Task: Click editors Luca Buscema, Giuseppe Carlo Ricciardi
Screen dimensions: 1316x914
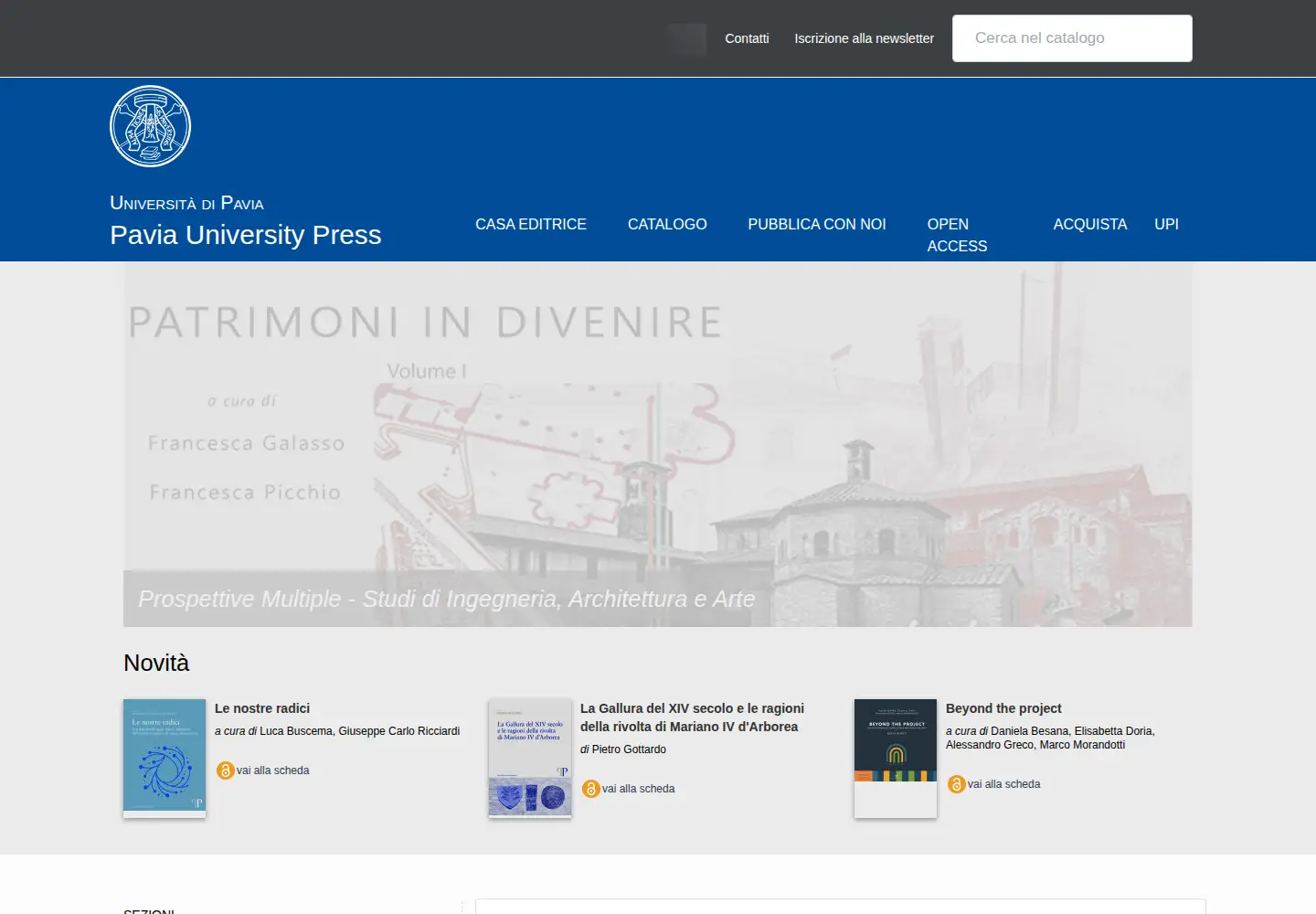Action: (x=359, y=731)
